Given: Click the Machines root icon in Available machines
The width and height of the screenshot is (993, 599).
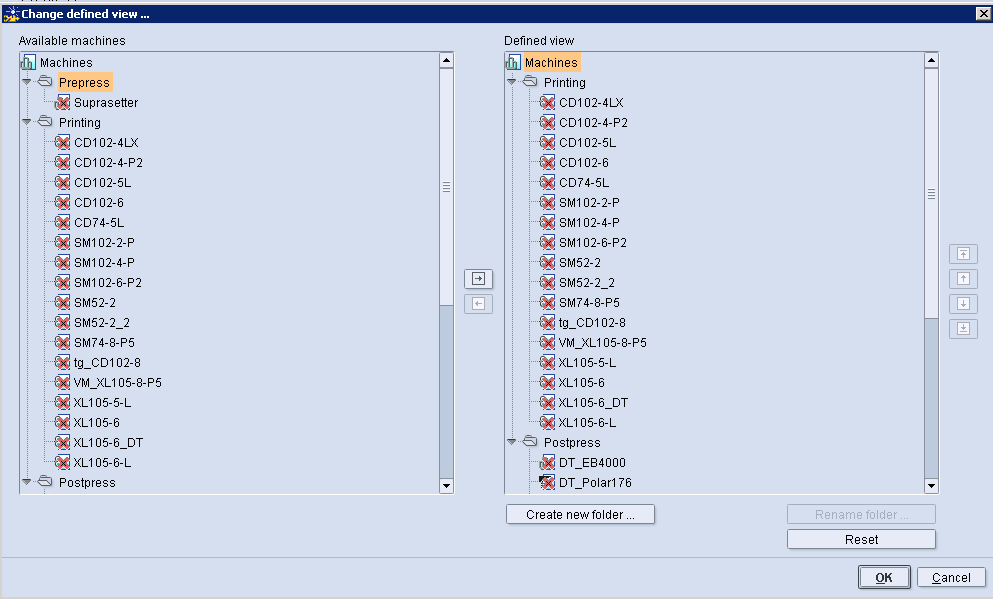Looking at the screenshot, I should click(x=27, y=62).
